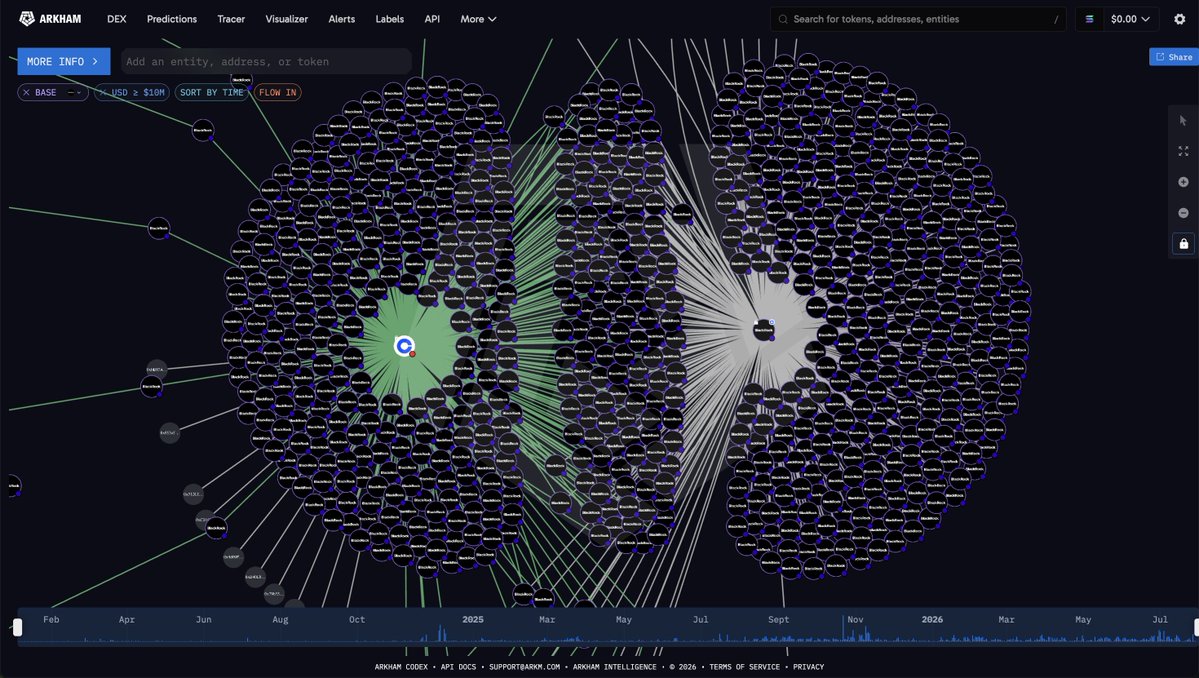This screenshot has height=678, width=1199.
Task: Click the Oct label on the timeline
Action: click(x=357, y=619)
